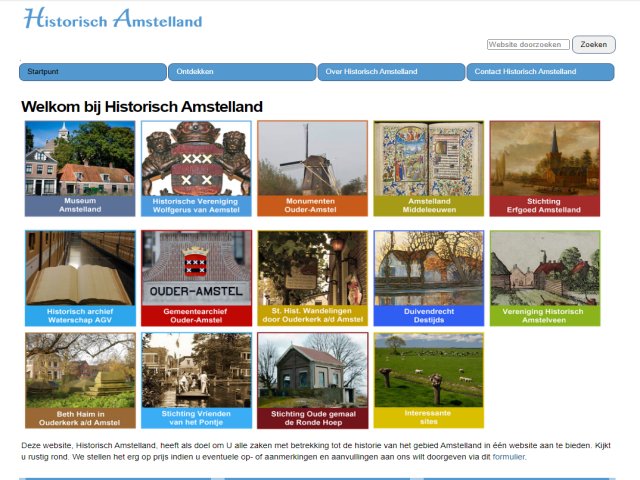
Task: Open the Gemeentearchief Ouder-Amstel tile
Action: [196, 278]
